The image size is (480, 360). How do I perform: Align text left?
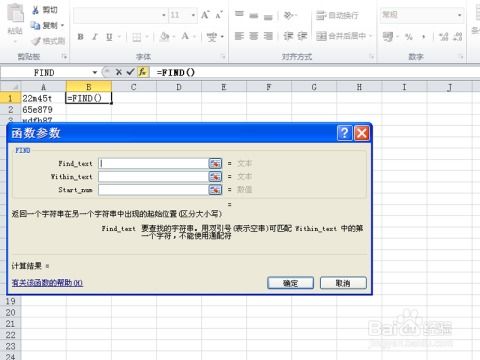tap(239, 36)
